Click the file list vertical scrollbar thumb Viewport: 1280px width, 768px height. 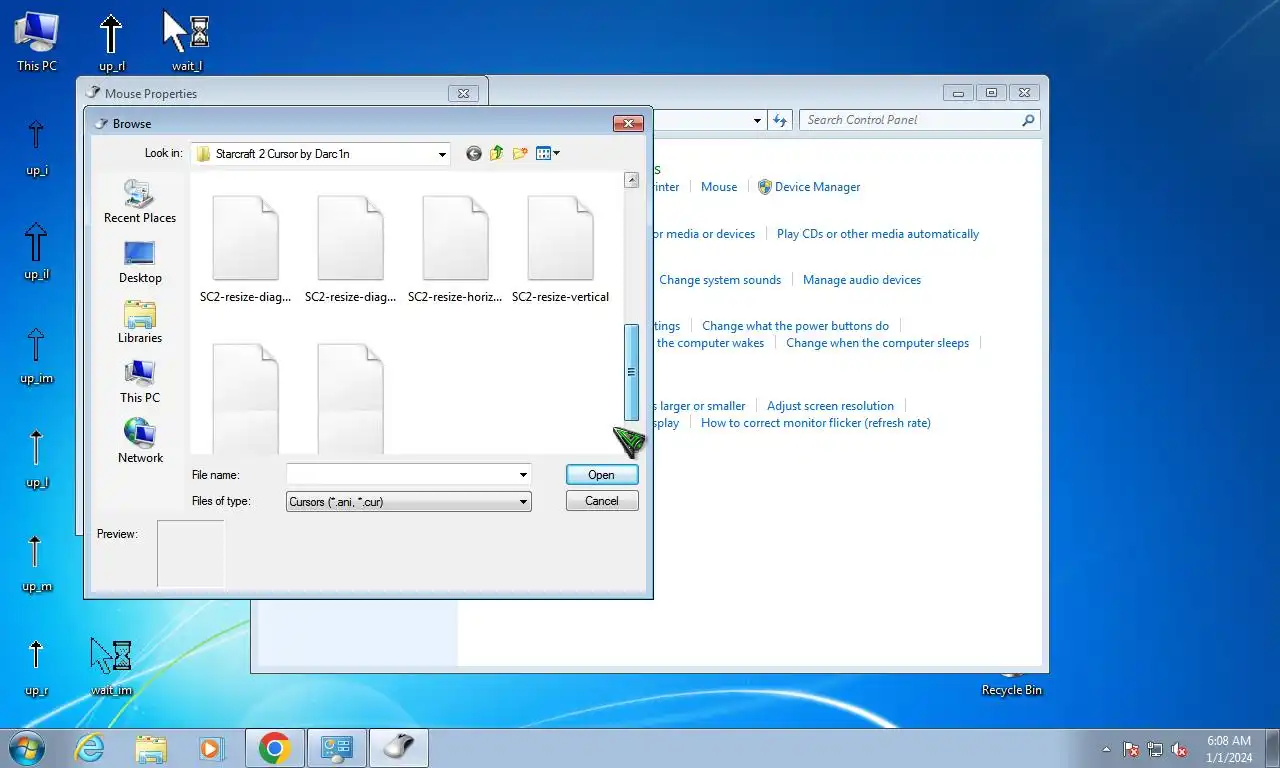coord(631,372)
